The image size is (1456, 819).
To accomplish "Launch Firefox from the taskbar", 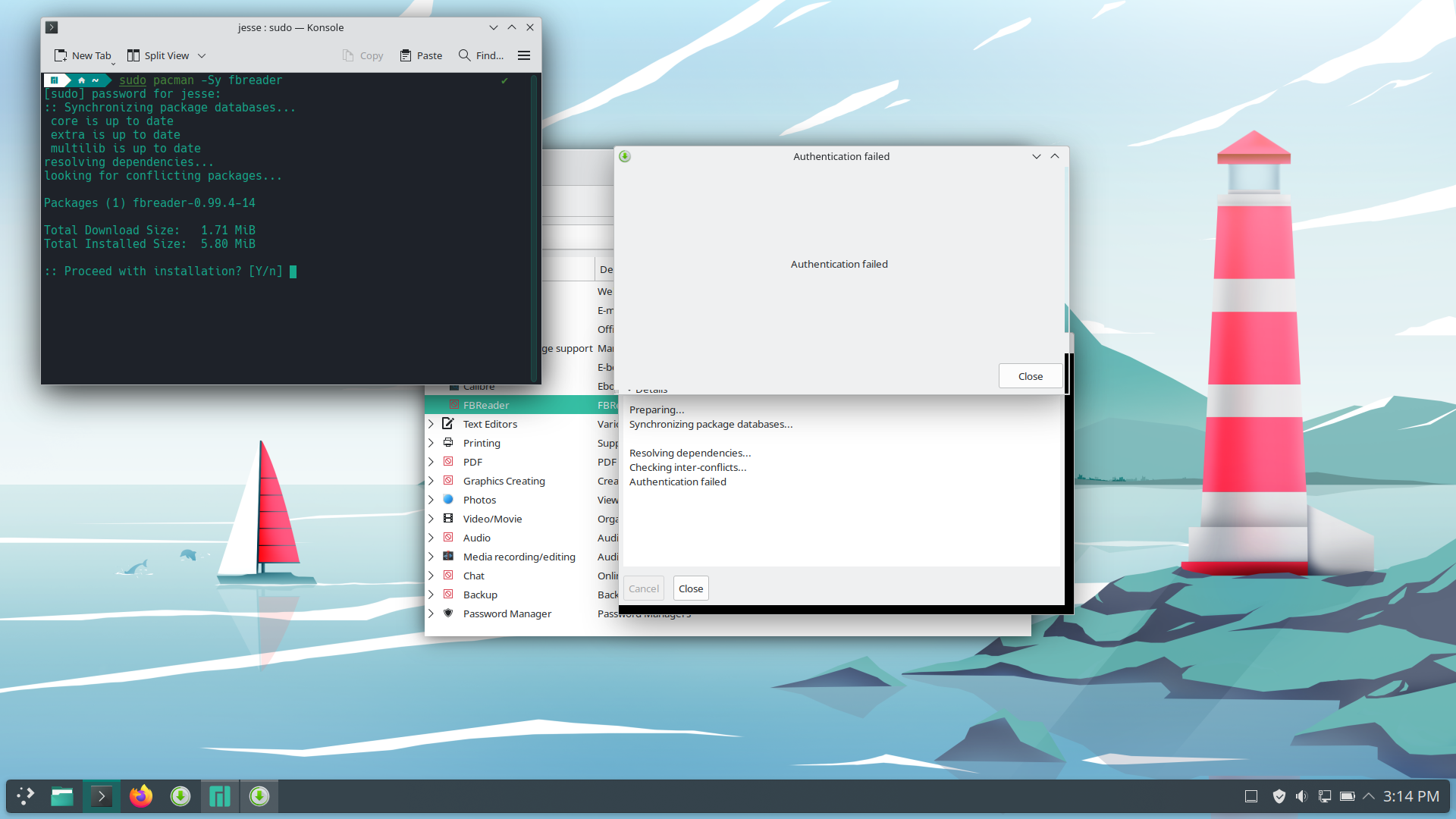I will (x=141, y=795).
